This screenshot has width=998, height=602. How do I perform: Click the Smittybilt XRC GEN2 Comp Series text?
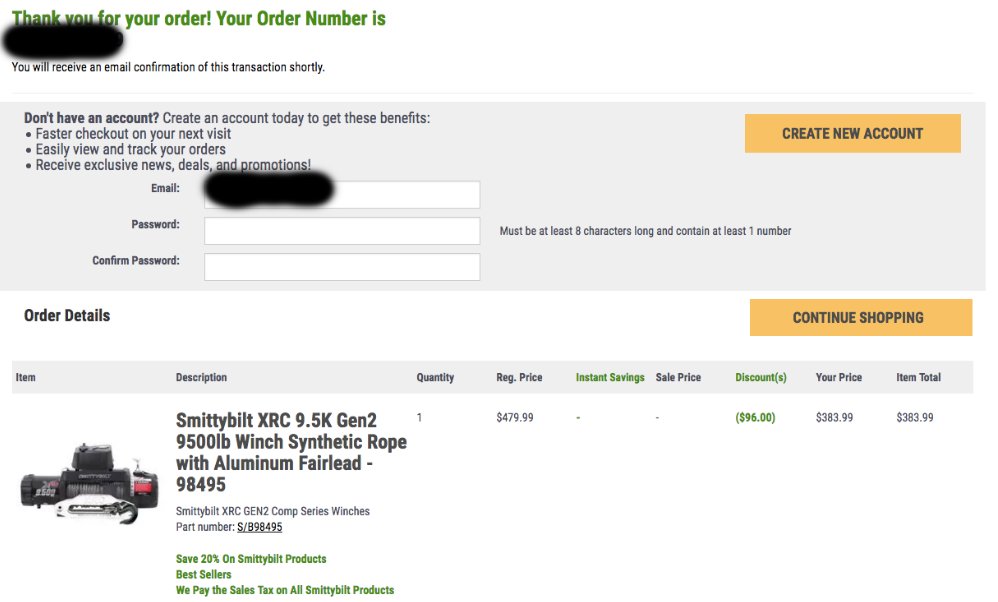click(x=272, y=511)
